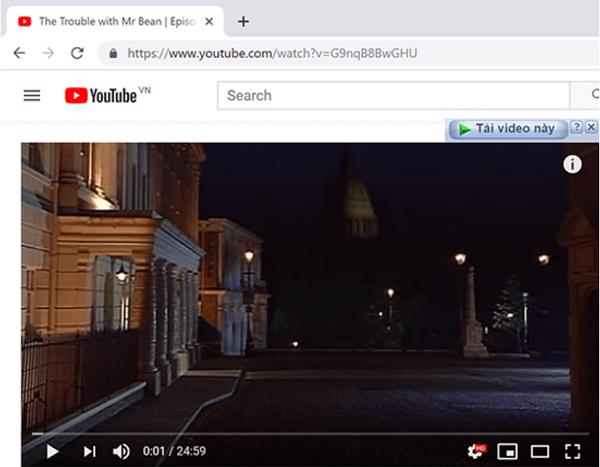
Task: Open the video settings gear
Action: coord(476,451)
